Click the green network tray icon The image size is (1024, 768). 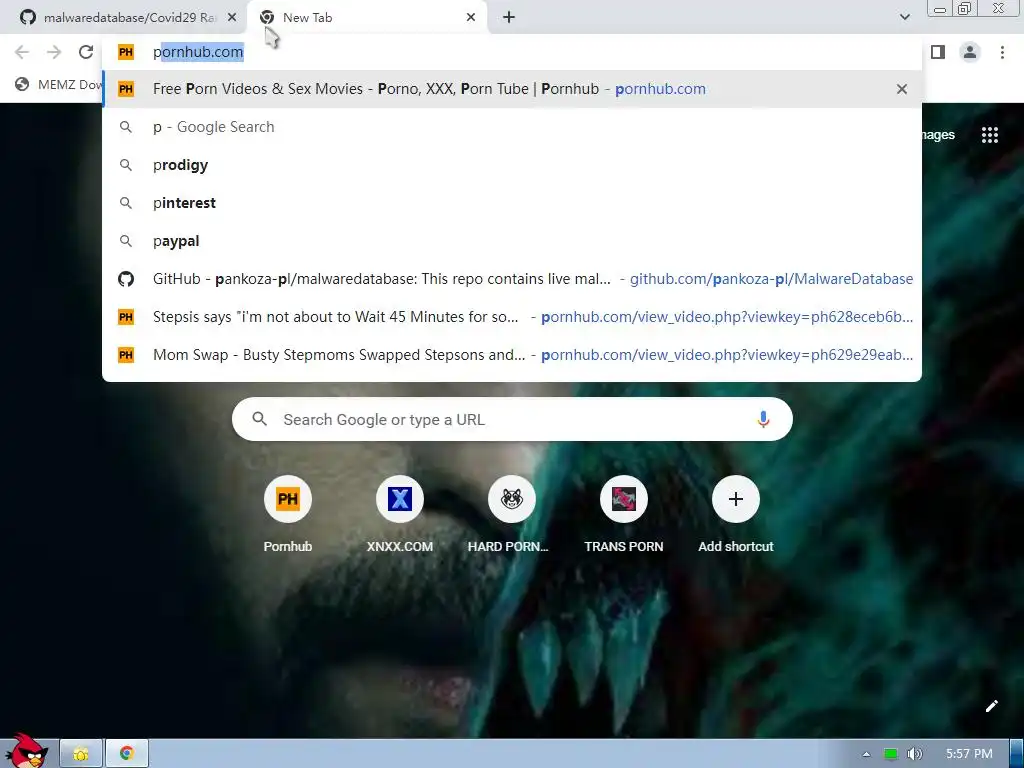890,754
